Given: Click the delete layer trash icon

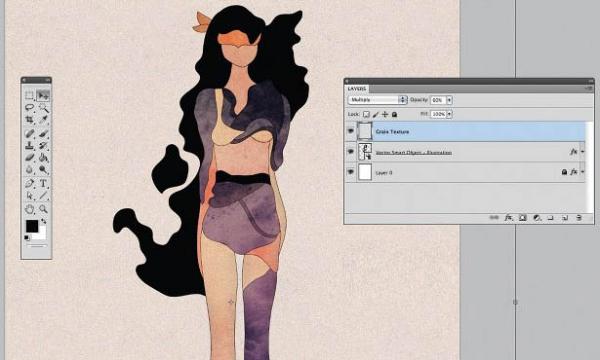Looking at the screenshot, I should [579, 218].
